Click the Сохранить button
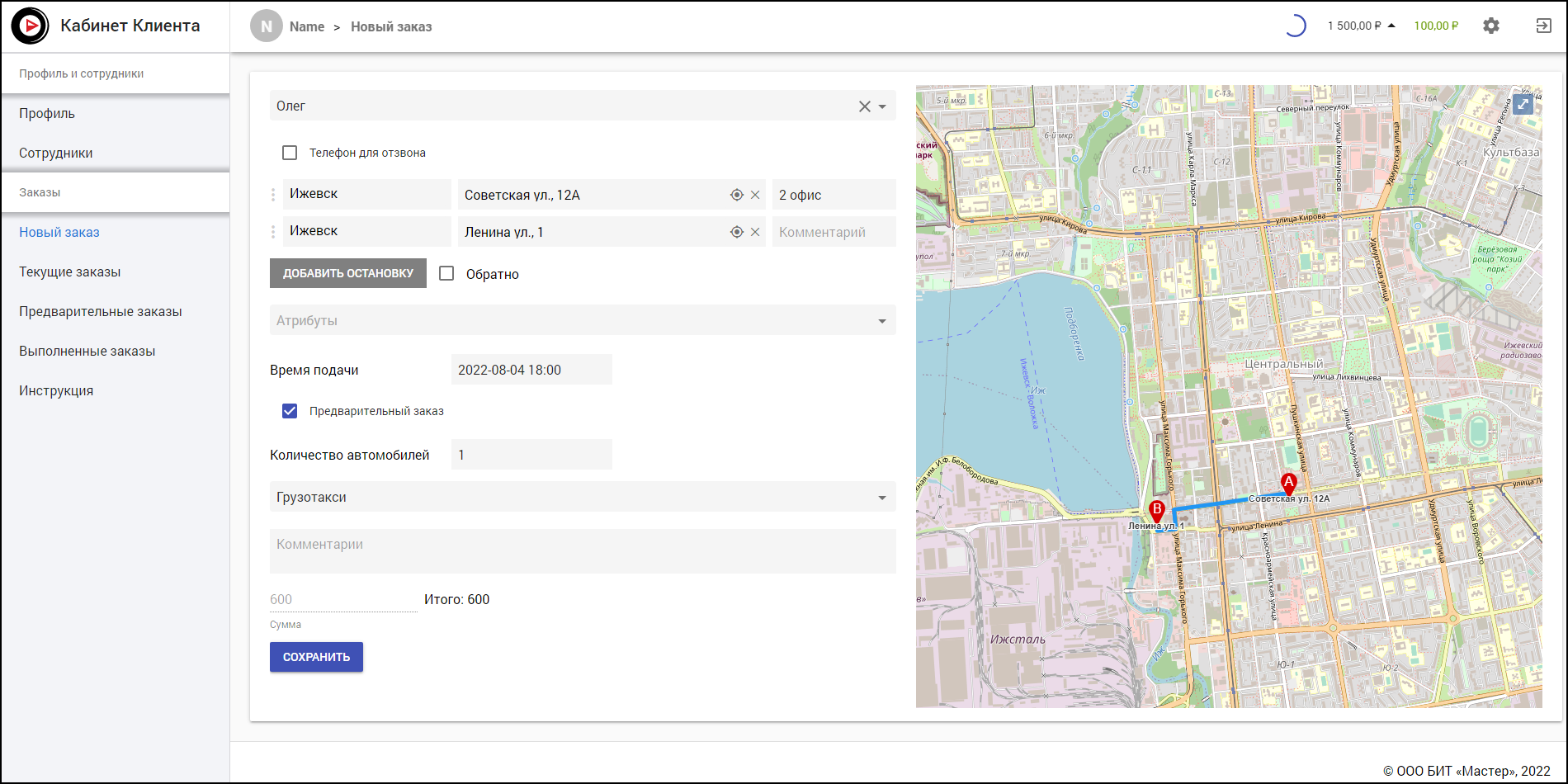Image resolution: width=1568 pixels, height=784 pixels. point(316,657)
